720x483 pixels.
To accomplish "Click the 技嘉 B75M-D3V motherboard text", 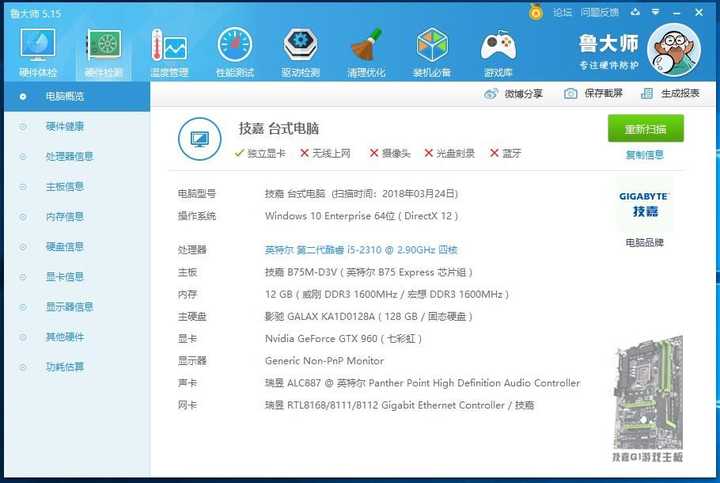I will click(368, 272).
